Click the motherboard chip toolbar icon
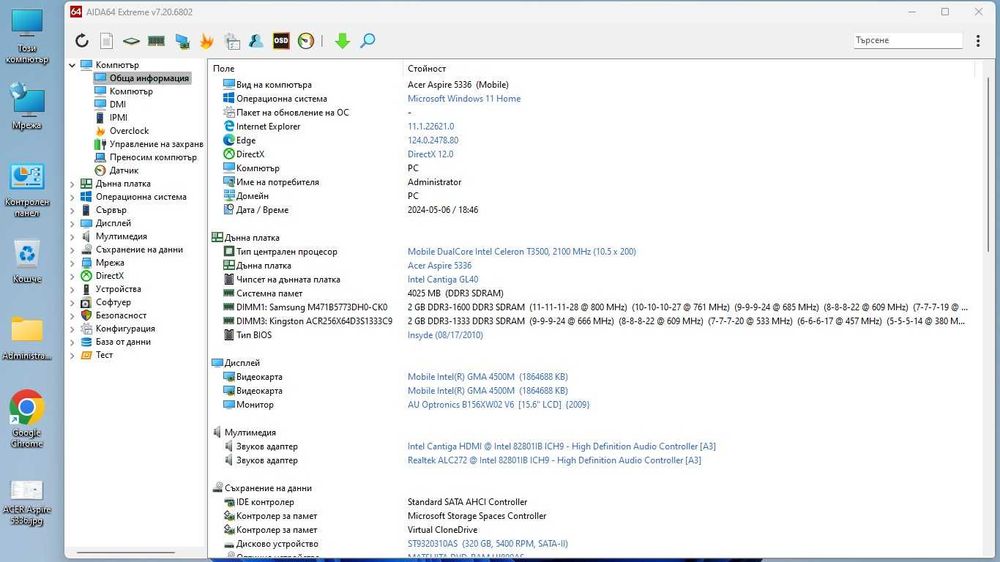This screenshot has height=562, width=1000. click(131, 41)
